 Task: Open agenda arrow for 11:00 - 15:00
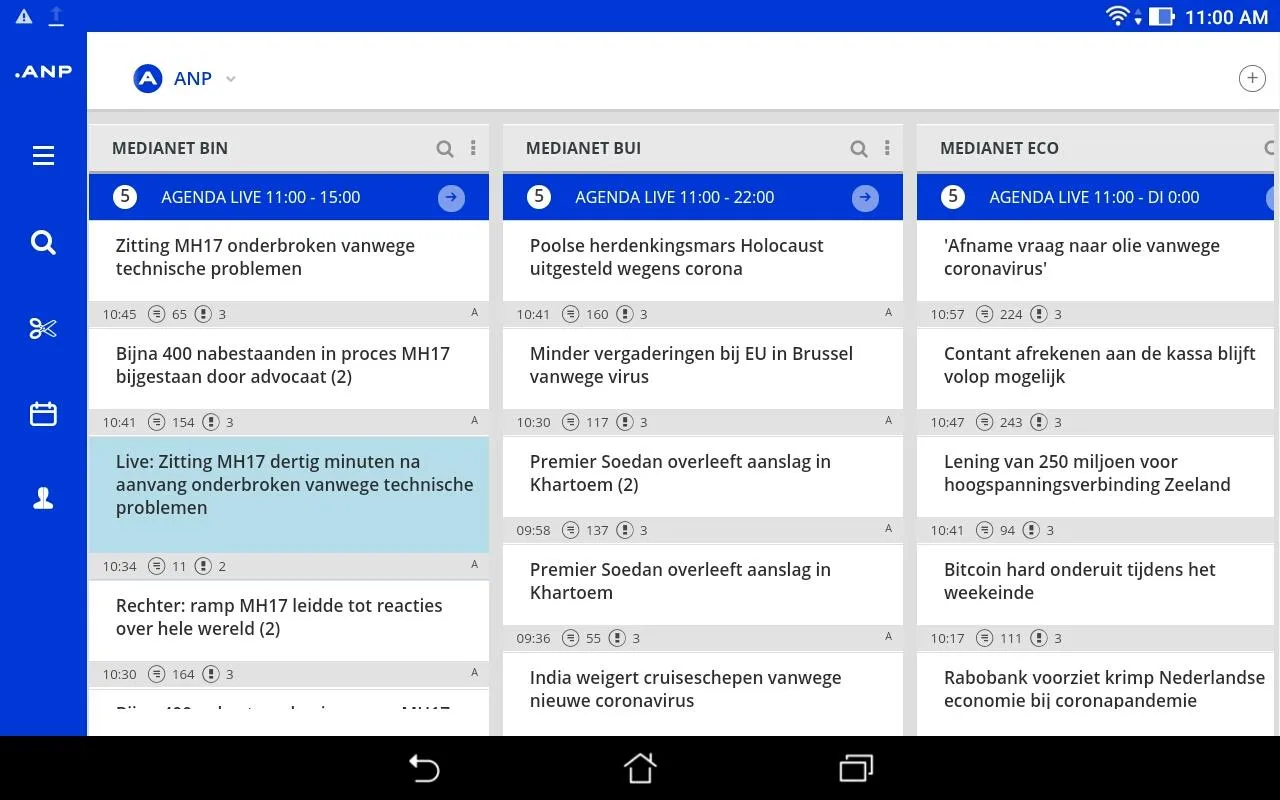[451, 198]
